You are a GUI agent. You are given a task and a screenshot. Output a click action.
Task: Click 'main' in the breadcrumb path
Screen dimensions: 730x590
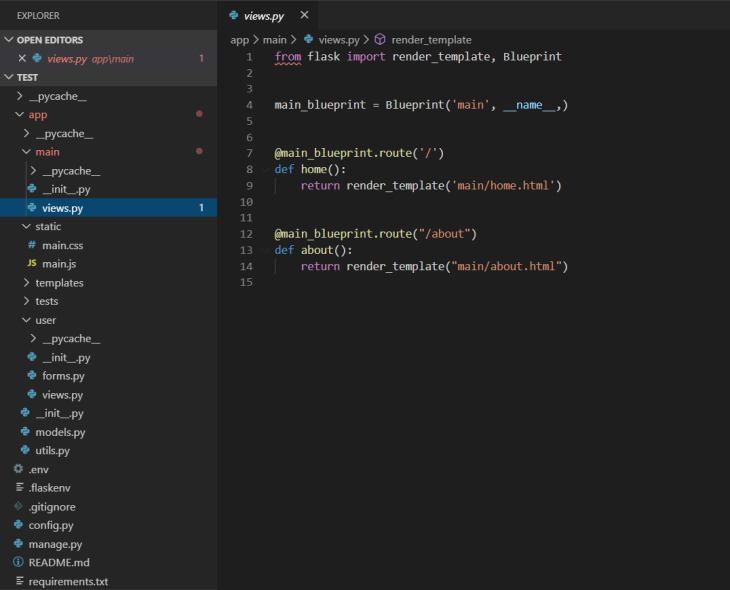pyautogui.click(x=274, y=40)
